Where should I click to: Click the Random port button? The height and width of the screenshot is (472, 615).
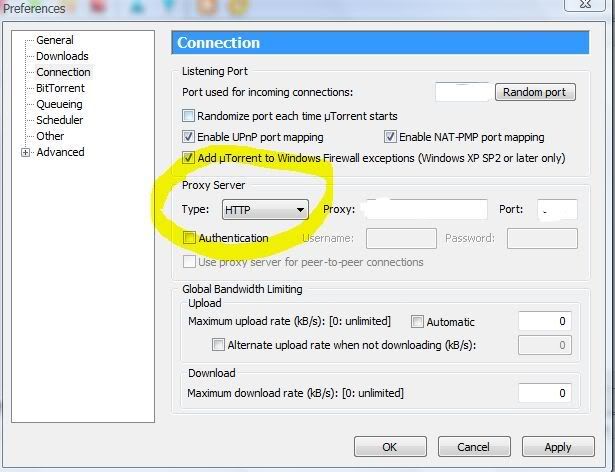point(535,92)
